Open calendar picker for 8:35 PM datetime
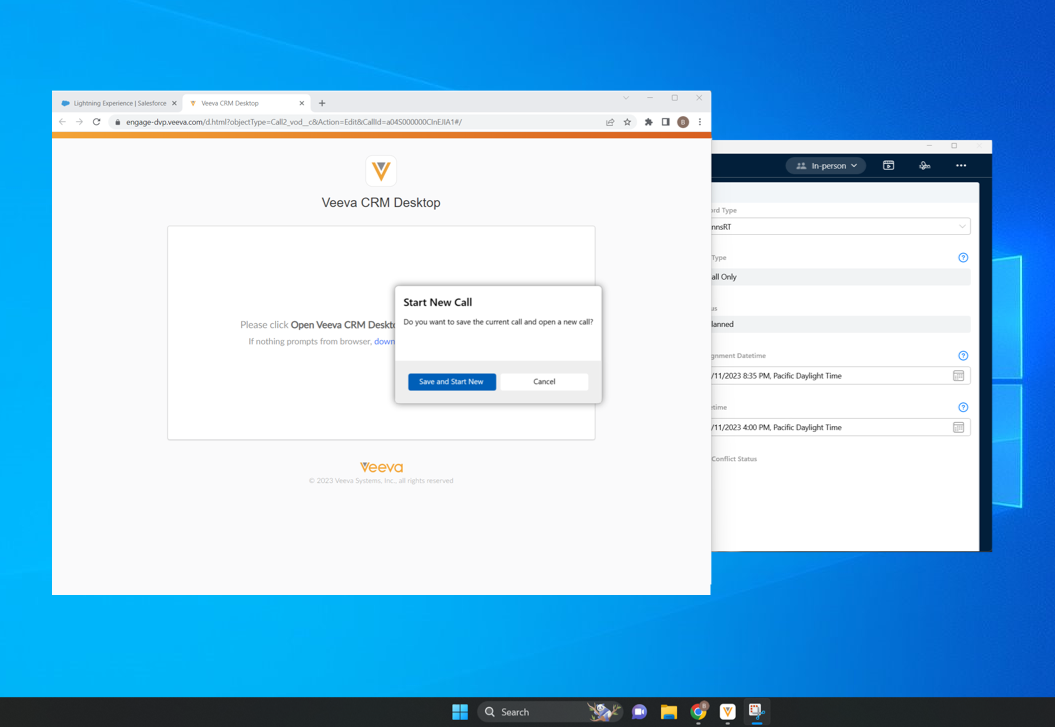This screenshot has width=1055, height=727. 958,376
